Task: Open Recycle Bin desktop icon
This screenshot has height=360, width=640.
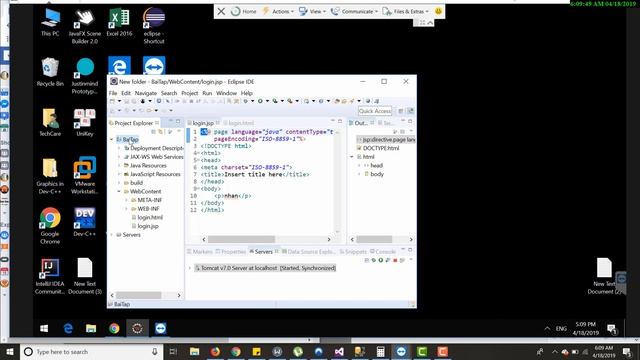Action: pyautogui.click(x=50, y=72)
